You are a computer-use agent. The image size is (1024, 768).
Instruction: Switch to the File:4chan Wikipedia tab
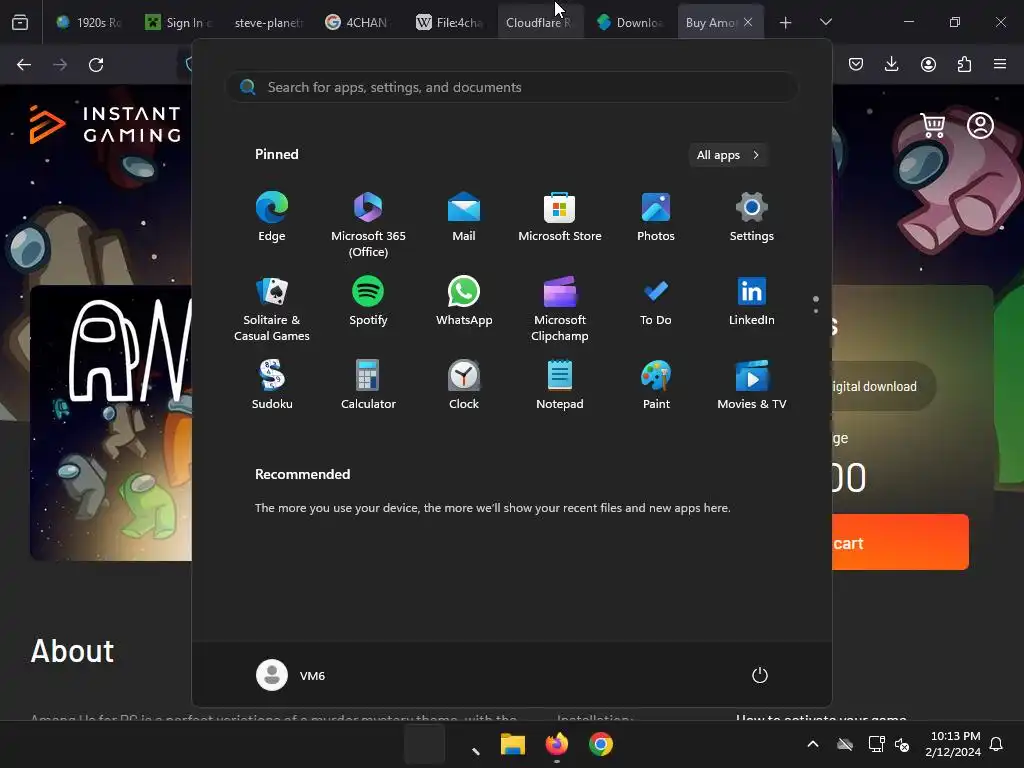(449, 22)
